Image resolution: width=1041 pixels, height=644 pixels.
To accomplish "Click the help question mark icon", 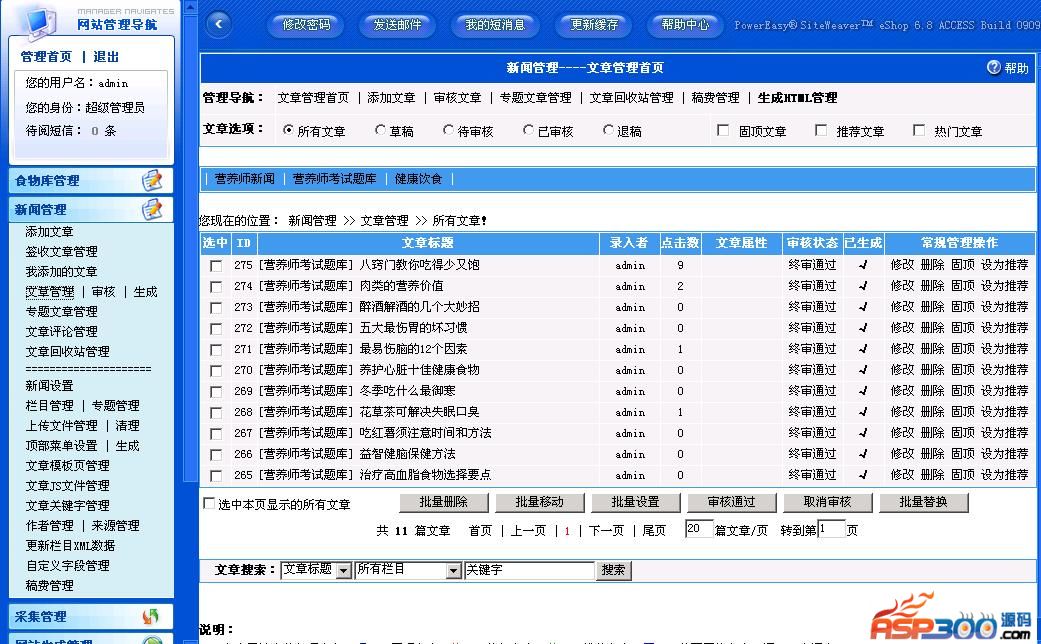I will pyautogui.click(x=993, y=68).
